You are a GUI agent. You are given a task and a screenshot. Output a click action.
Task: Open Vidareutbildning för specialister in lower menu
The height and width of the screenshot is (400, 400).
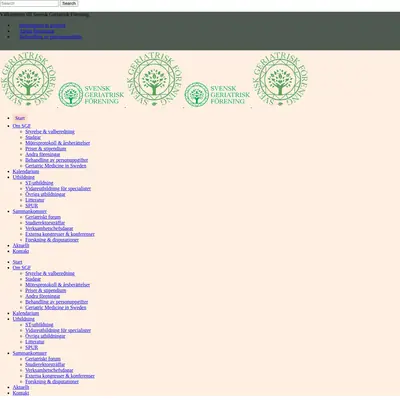coord(58,330)
